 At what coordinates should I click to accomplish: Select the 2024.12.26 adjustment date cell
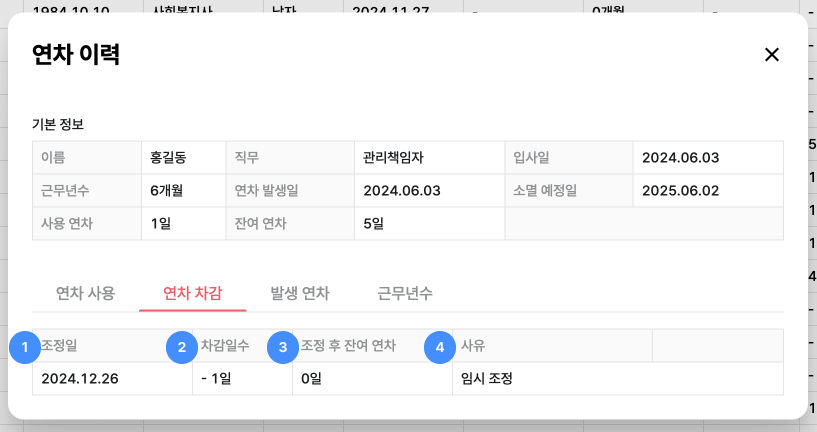tap(80, 379)
